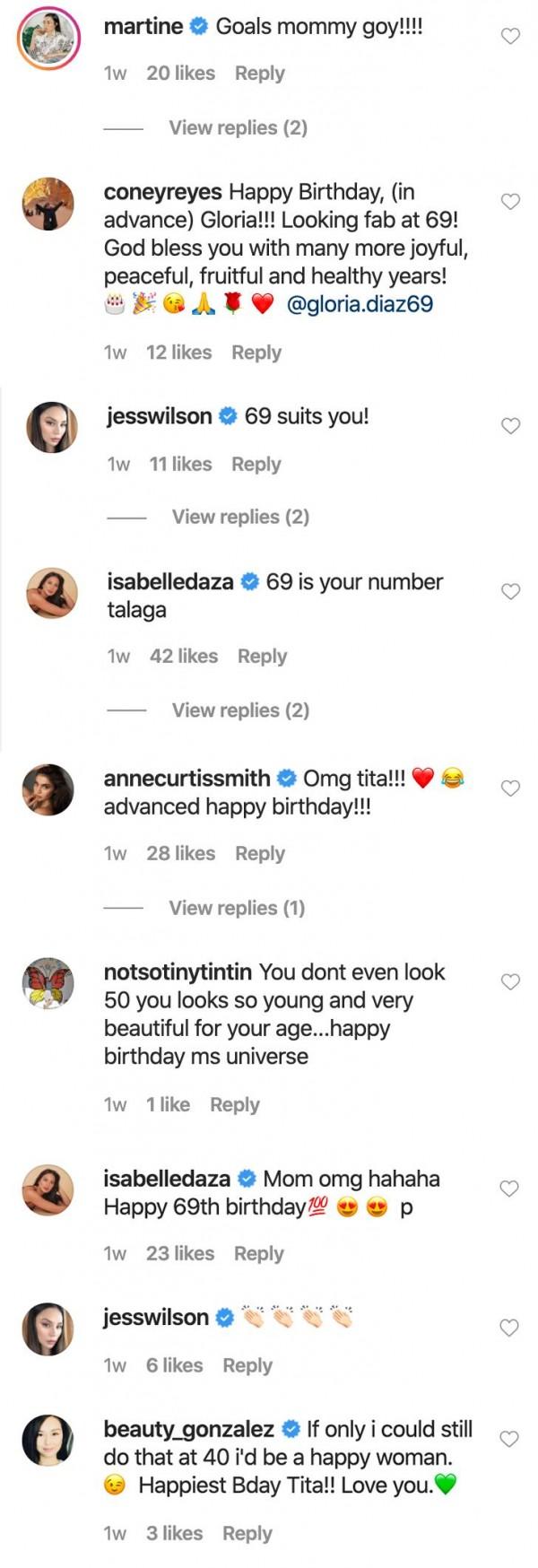Expand replies under martine's comment
The image size is (538, 1568).
pos(238,127)
